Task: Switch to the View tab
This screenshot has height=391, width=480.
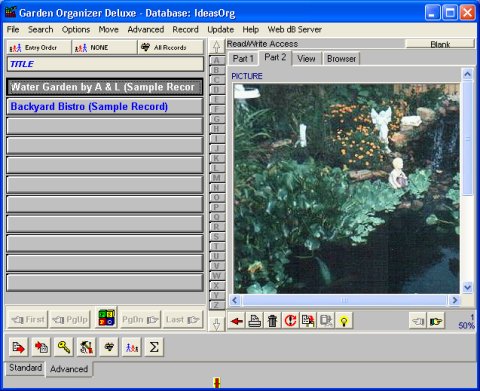Action: pos(306,59)
